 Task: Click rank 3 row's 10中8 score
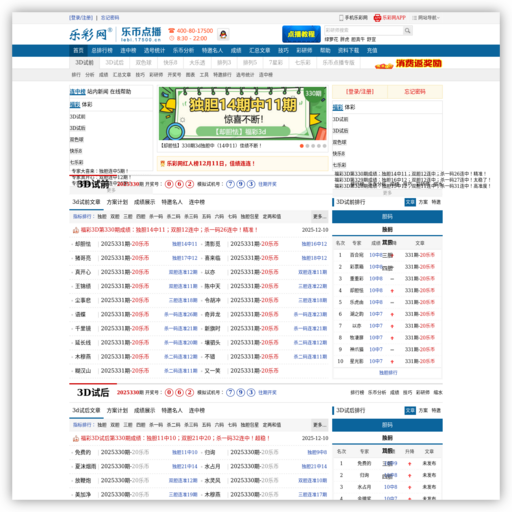point(376,278)
